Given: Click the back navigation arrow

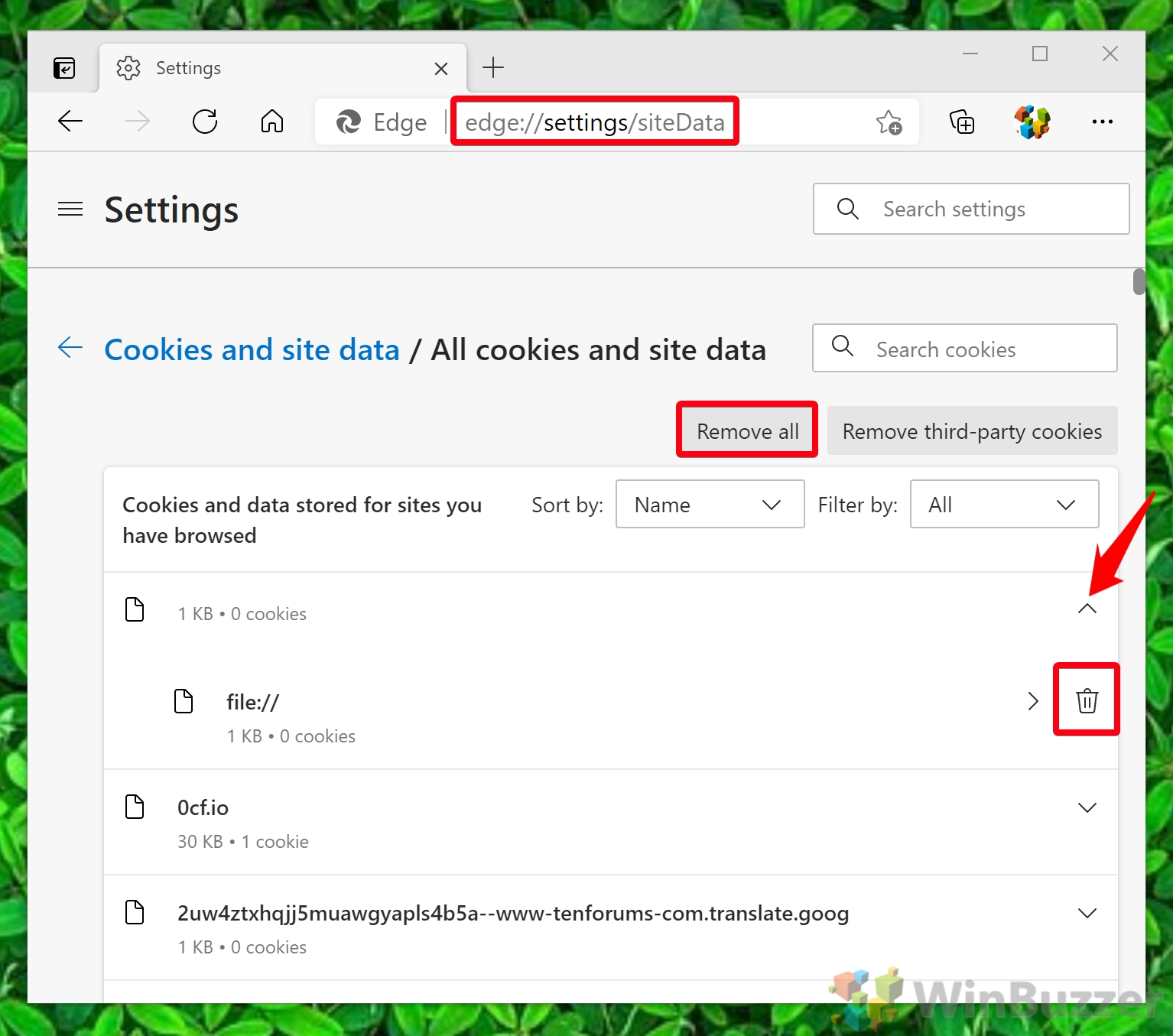Looking at the screenshot, I should 70,121.
